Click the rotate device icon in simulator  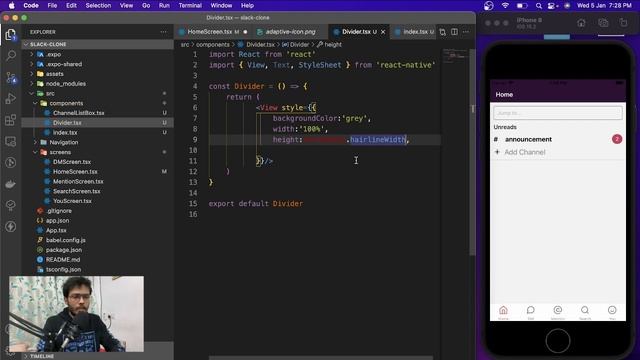pos(623,23)
